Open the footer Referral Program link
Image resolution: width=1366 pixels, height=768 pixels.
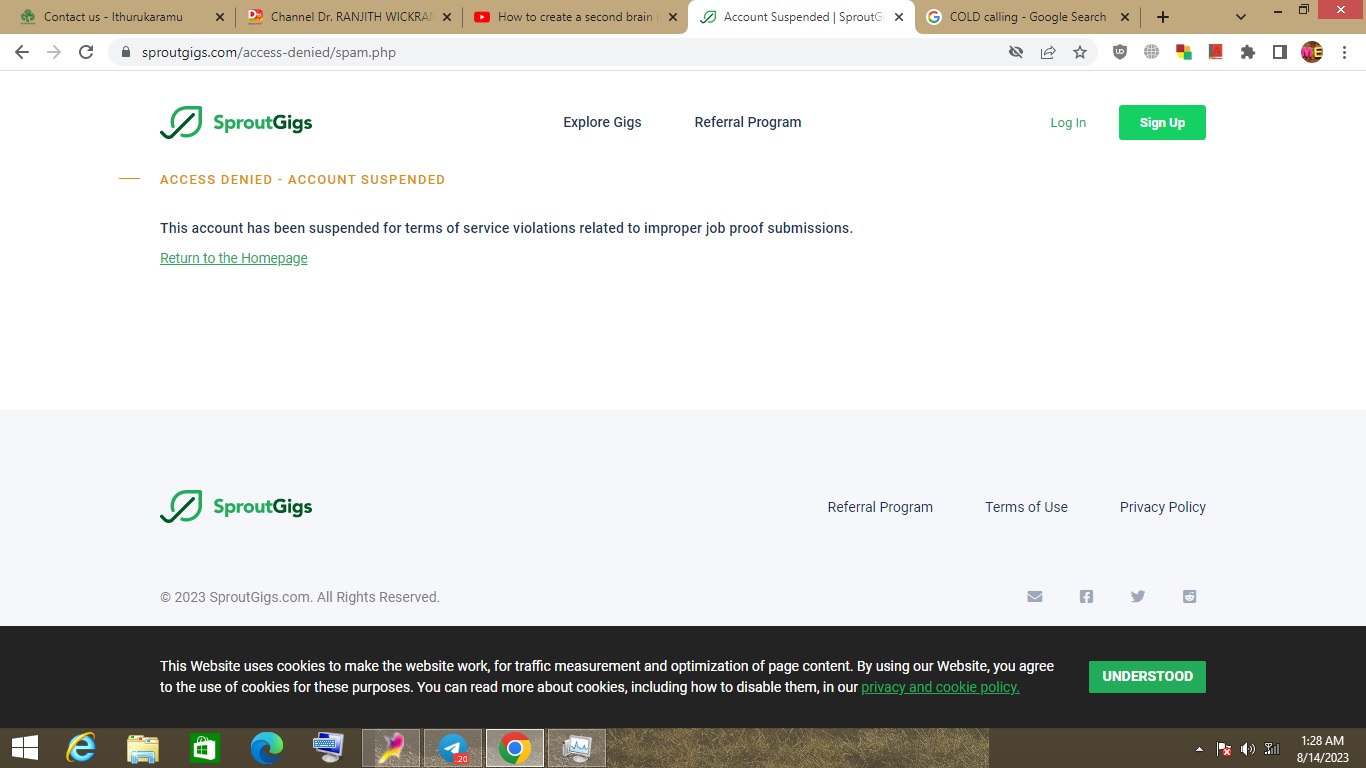click(x=880, y=507)
